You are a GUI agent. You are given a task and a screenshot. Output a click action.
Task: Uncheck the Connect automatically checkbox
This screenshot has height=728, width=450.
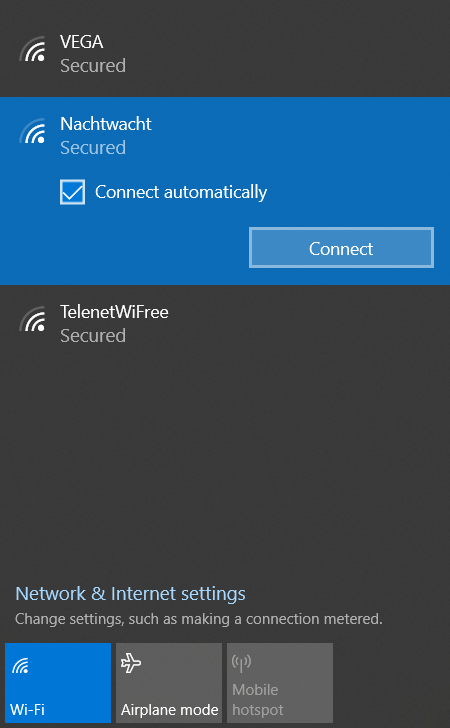(x=72, y=192)
